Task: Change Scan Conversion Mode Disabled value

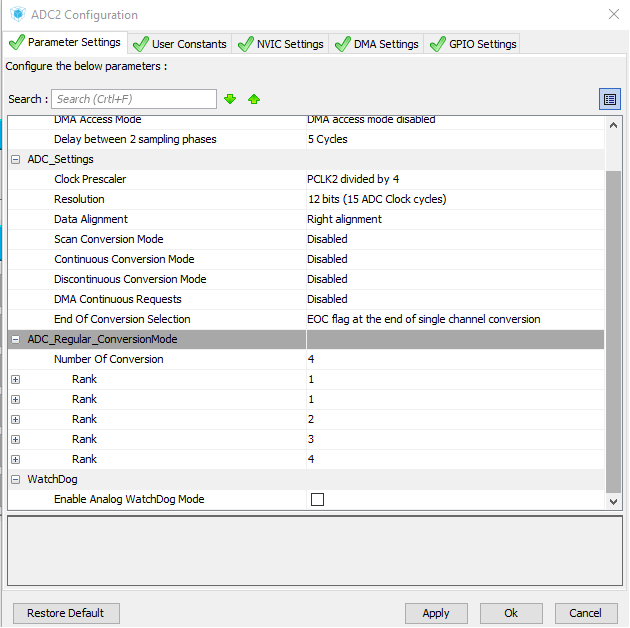Action: point(327,239)
